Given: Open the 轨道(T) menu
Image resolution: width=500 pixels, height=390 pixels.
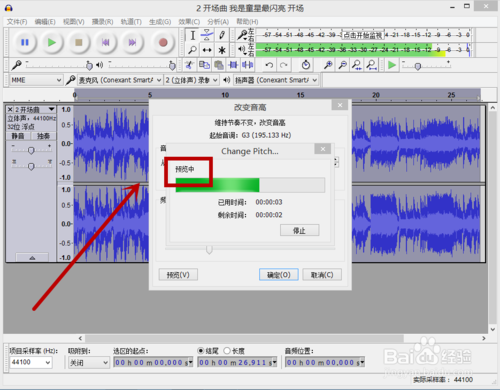Looking at the screenshot, I should 131,22.
